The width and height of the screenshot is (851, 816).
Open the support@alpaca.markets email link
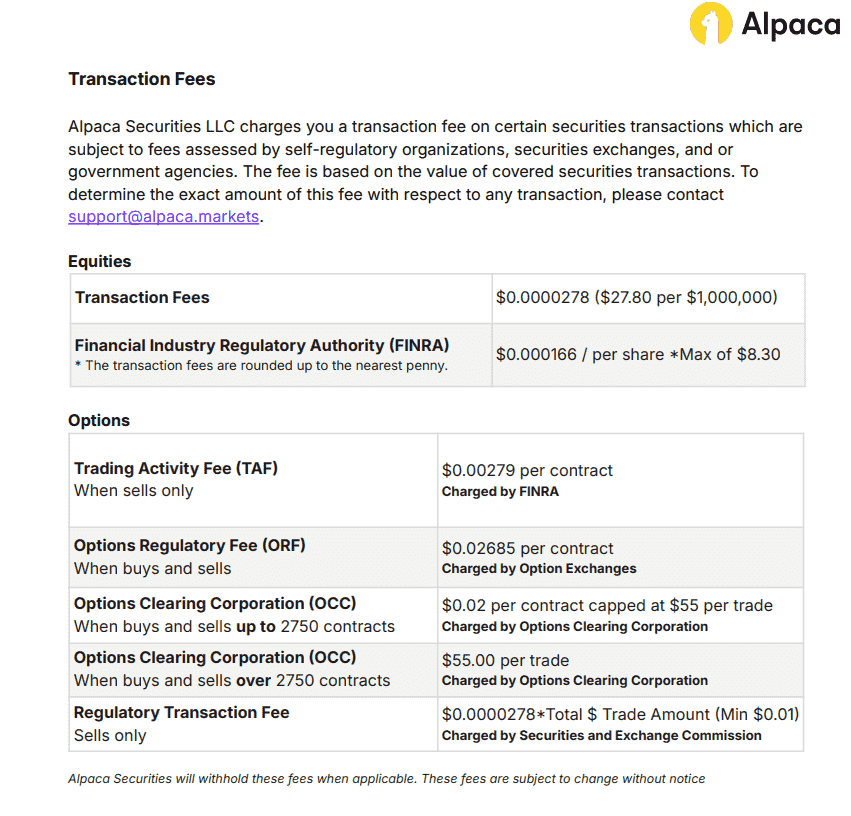(x=163, y=216)
